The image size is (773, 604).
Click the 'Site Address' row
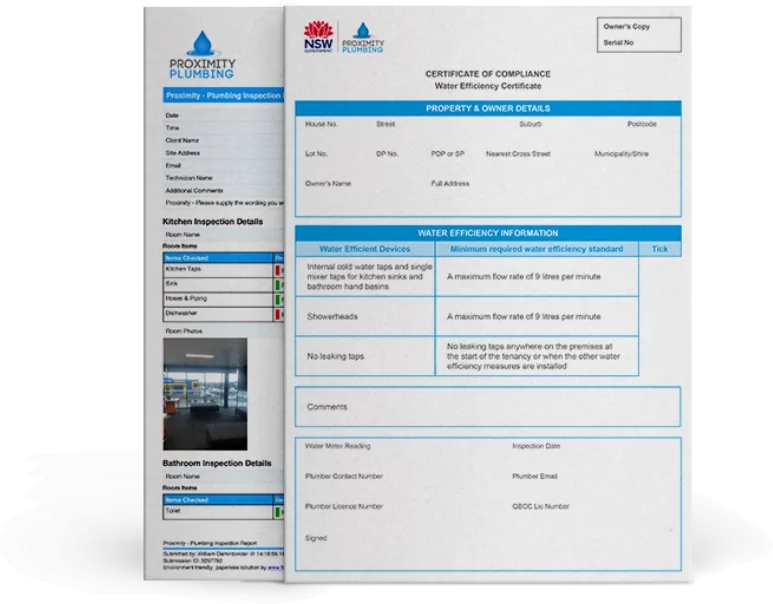tap(224, 153)
